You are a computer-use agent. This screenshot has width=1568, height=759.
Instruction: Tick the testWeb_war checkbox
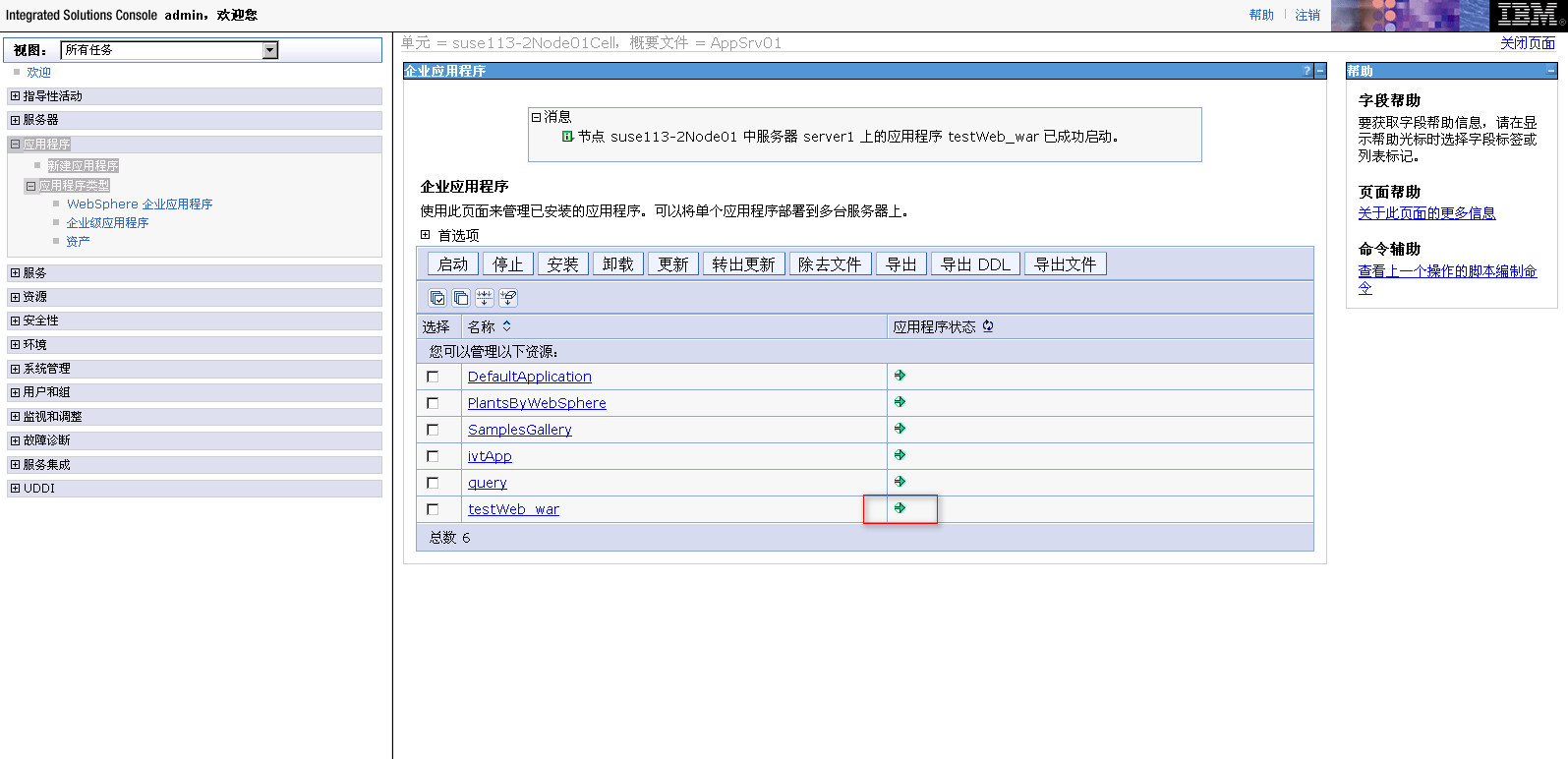click(x=433, y=509)
